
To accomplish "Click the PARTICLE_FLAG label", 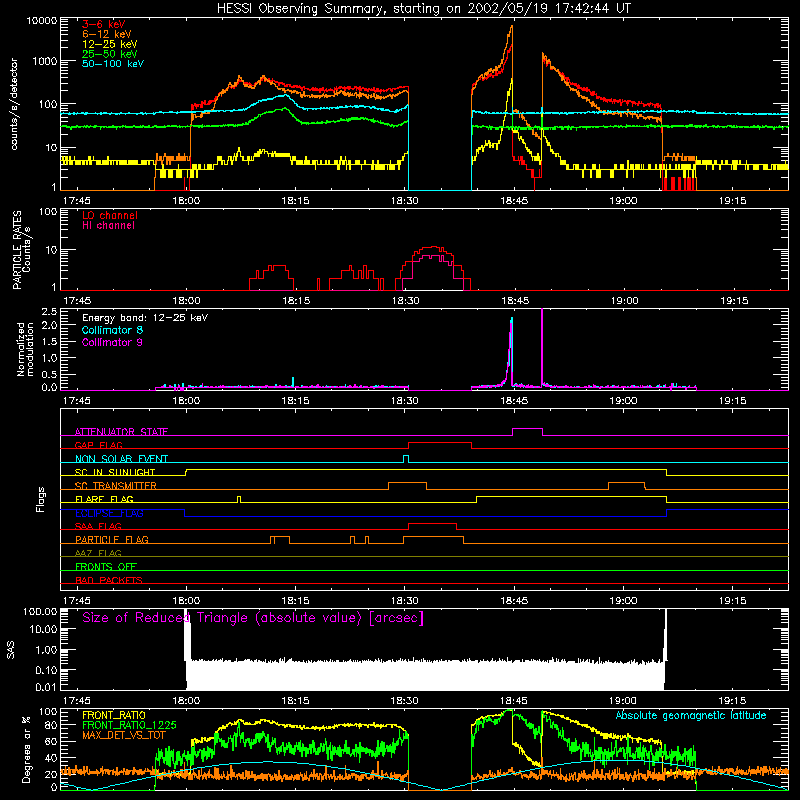I will coord(112,539).
